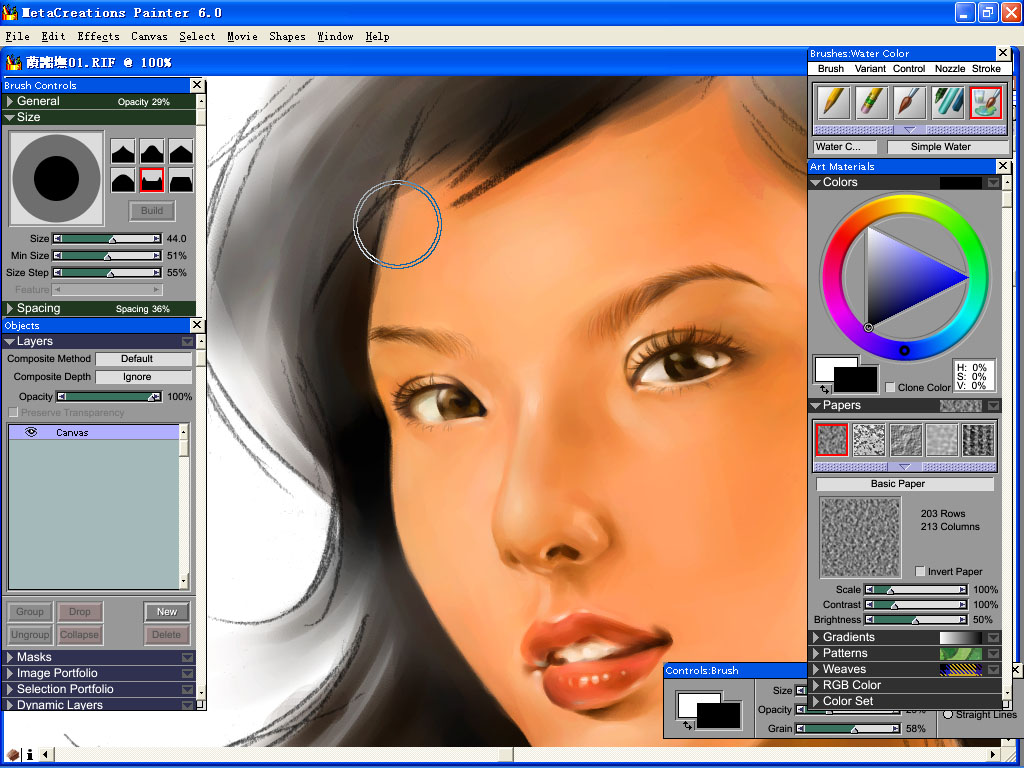
Task: Select the Straight Lines radio button
Action: [948, 715]
